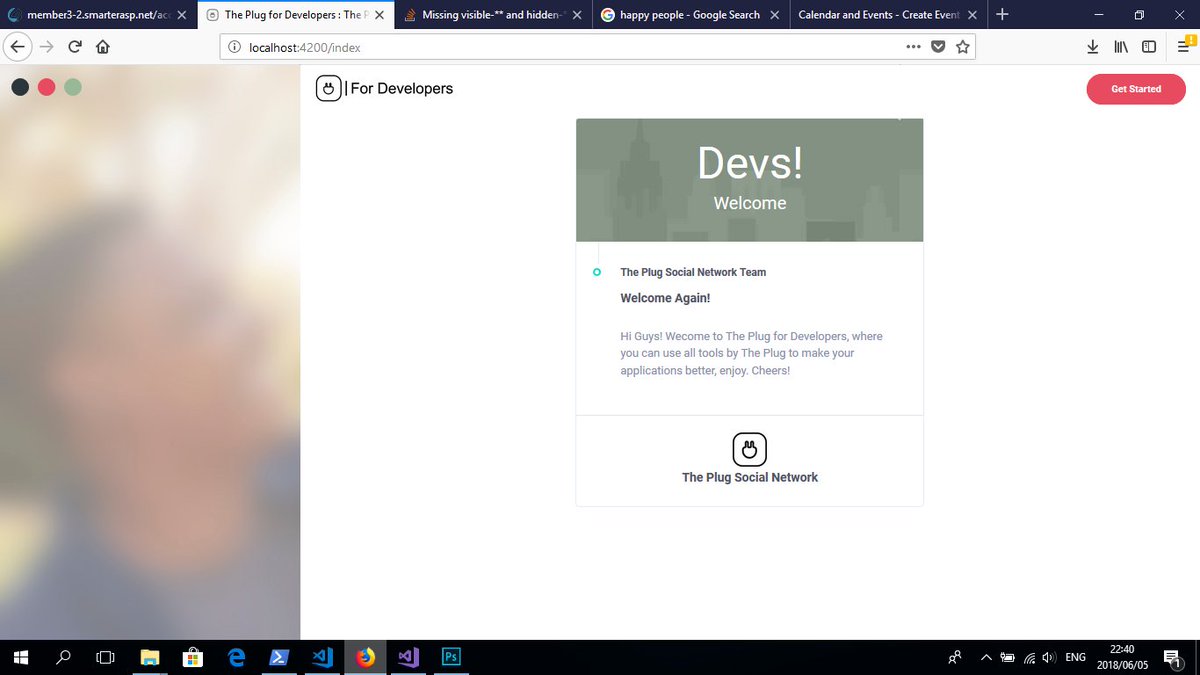
Task: Open a new browser tab
Action: (x=1003, y=15)
